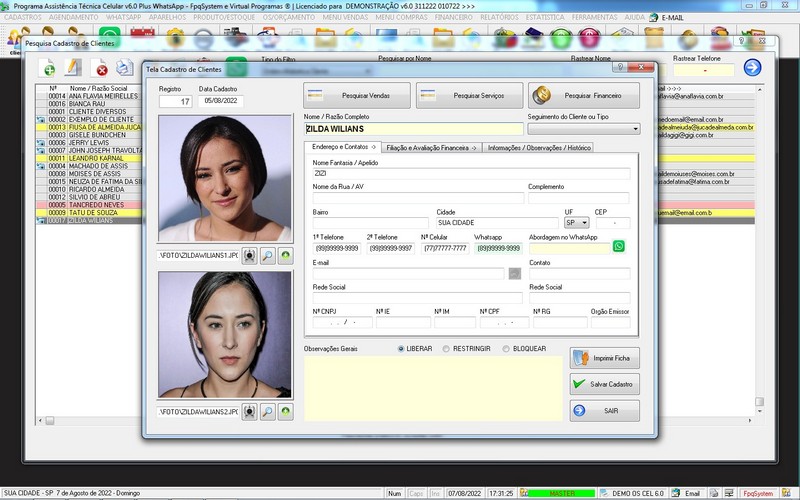Click magnifier icon beside ZILDAWILIANS2 photo path
Image resolution: width=800 pixels, height=500 pixels.
pyautogui.click(x=267, y=412)
